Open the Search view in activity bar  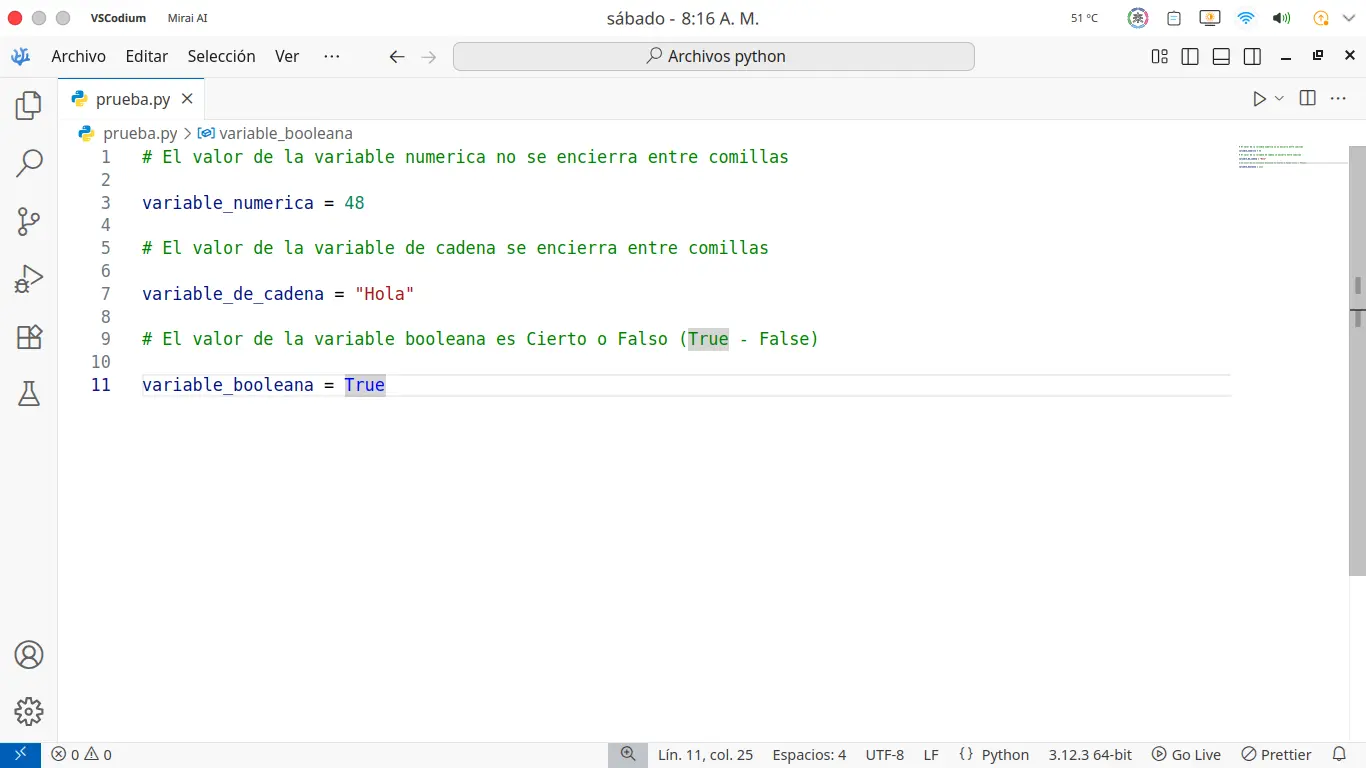[x=29, y=163]
